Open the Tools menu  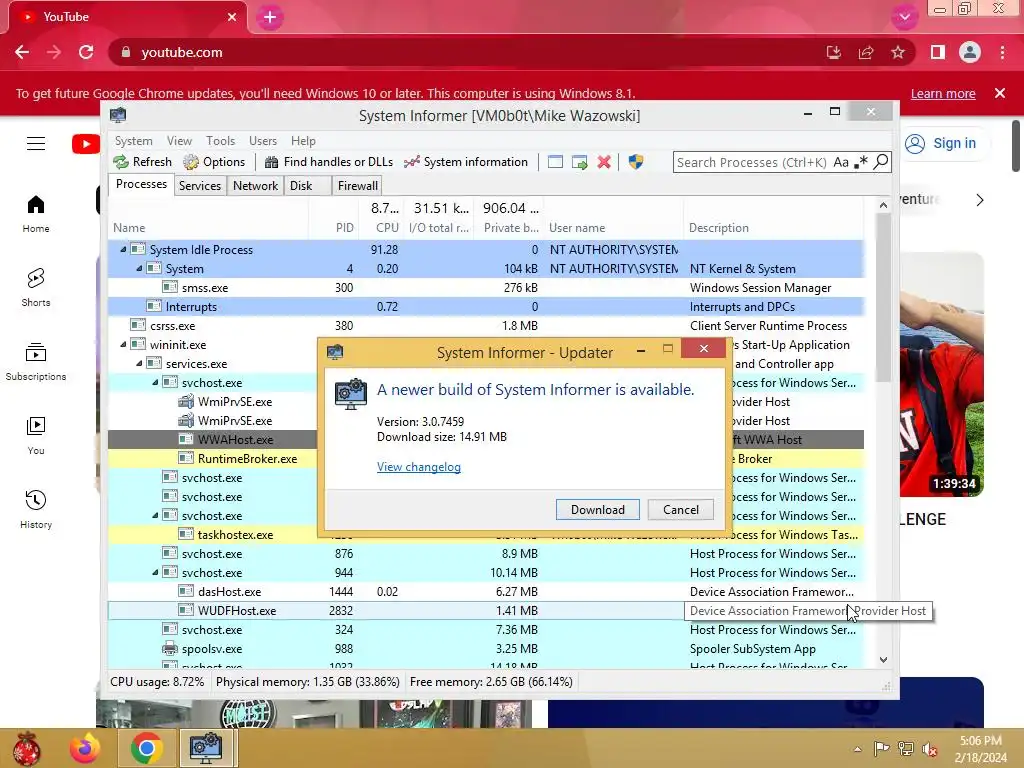220,141
